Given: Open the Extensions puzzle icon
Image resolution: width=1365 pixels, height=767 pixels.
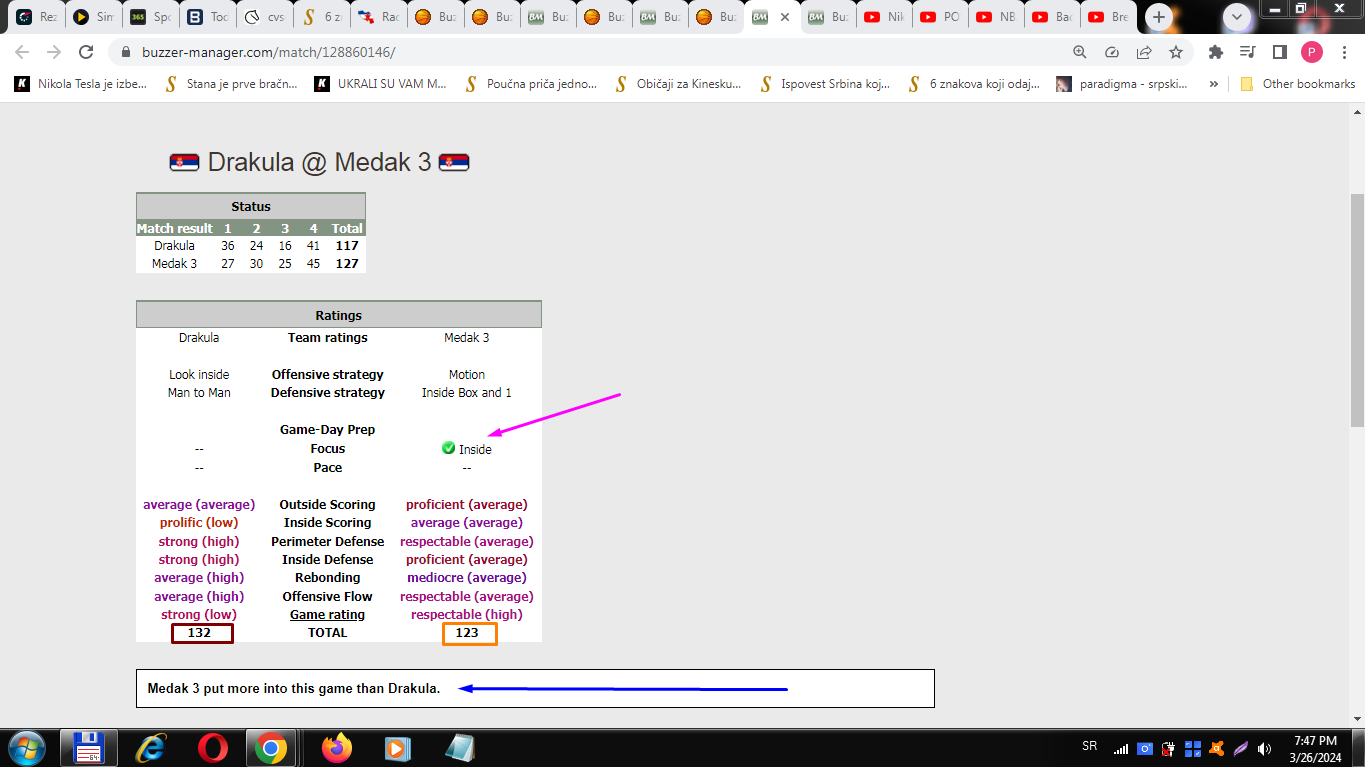Looking at the screenshot, I should click(x=1216, y=52).
